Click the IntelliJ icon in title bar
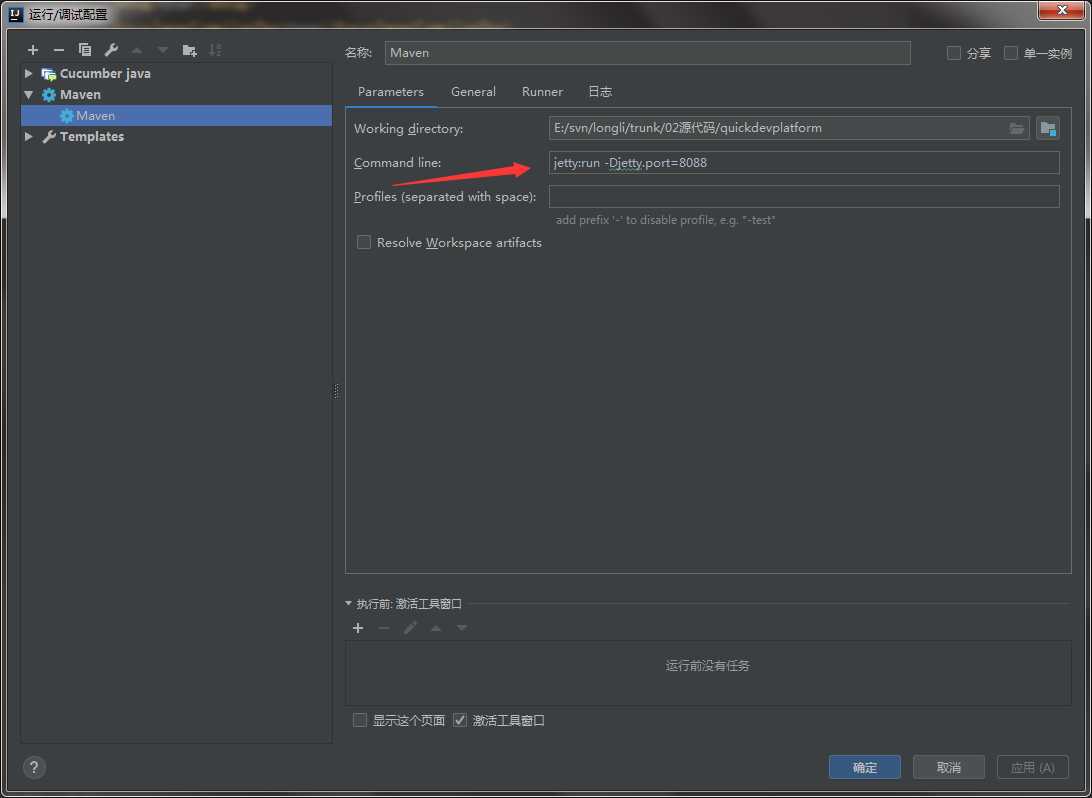The width and height of the screenshot is (1092, 798). click(16, 14)
